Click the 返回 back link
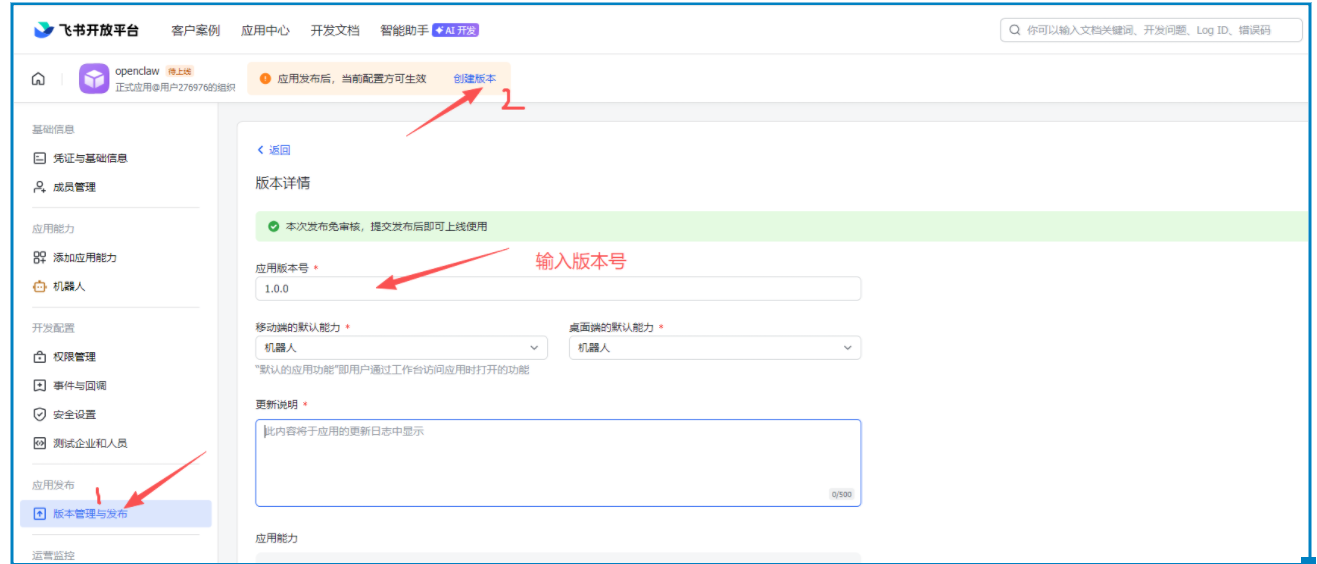 click(274, 150)
